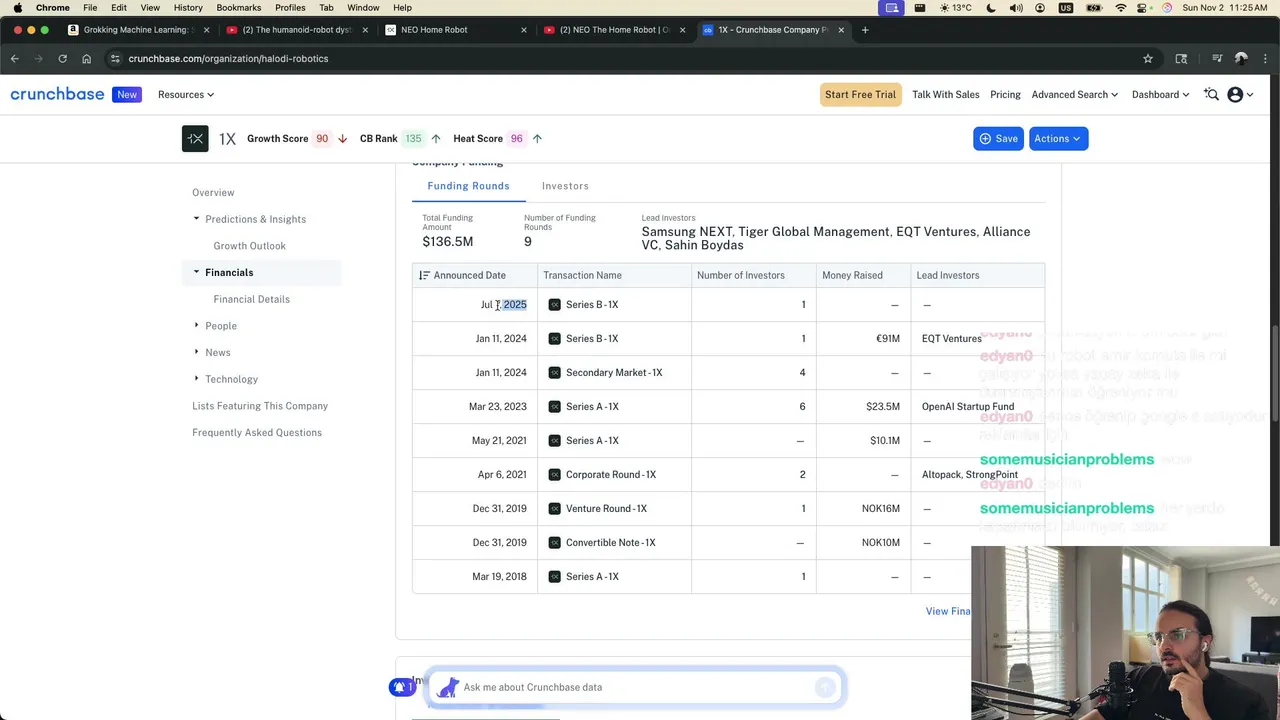This screenshot has height=720, width=1280.
Task: Open the Mar 19, 2018 Series A - 1X link
Action: [x=592, y=577]
